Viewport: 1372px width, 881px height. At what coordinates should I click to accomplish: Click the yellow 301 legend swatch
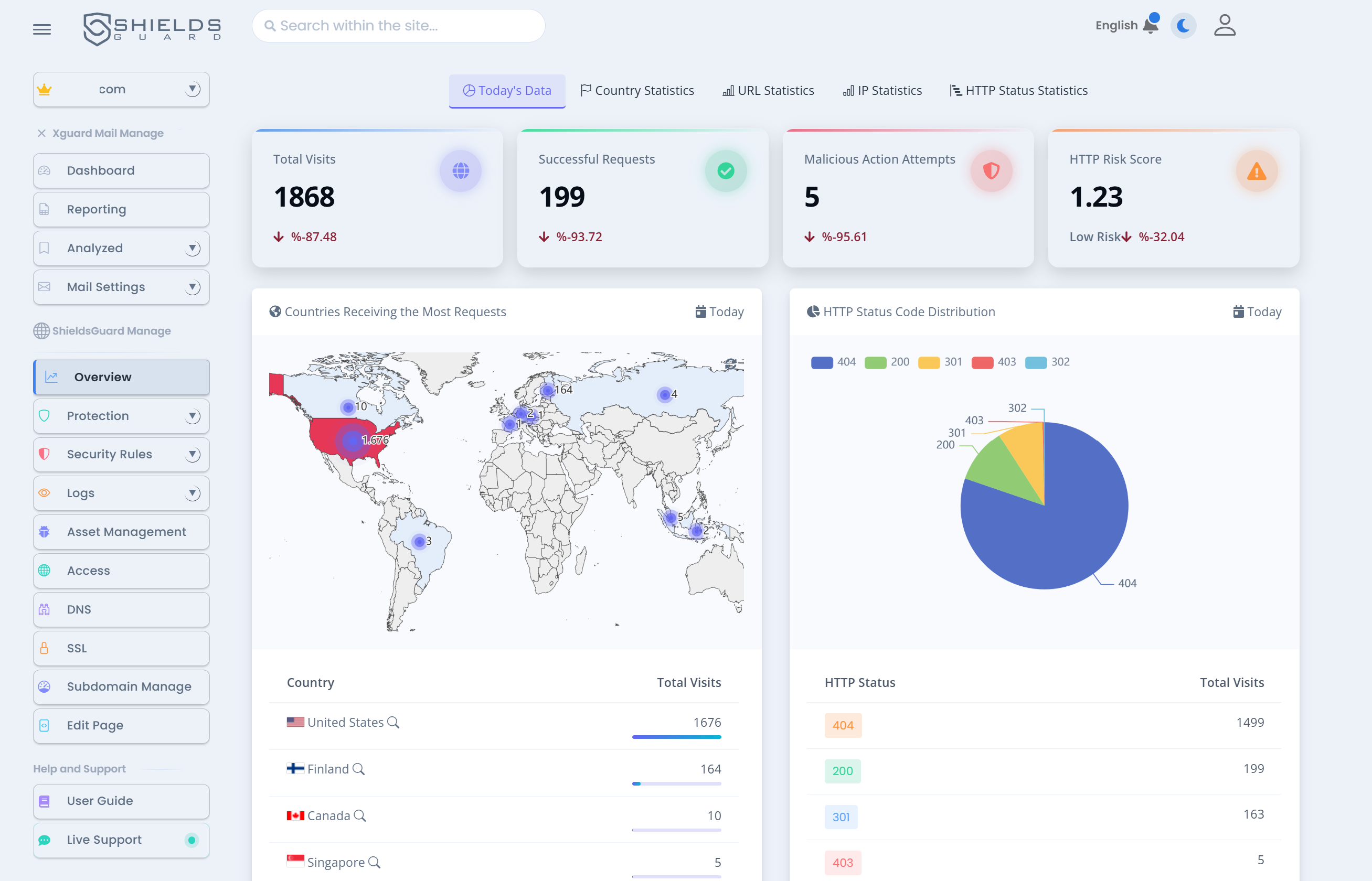click(x=929, y=362)
